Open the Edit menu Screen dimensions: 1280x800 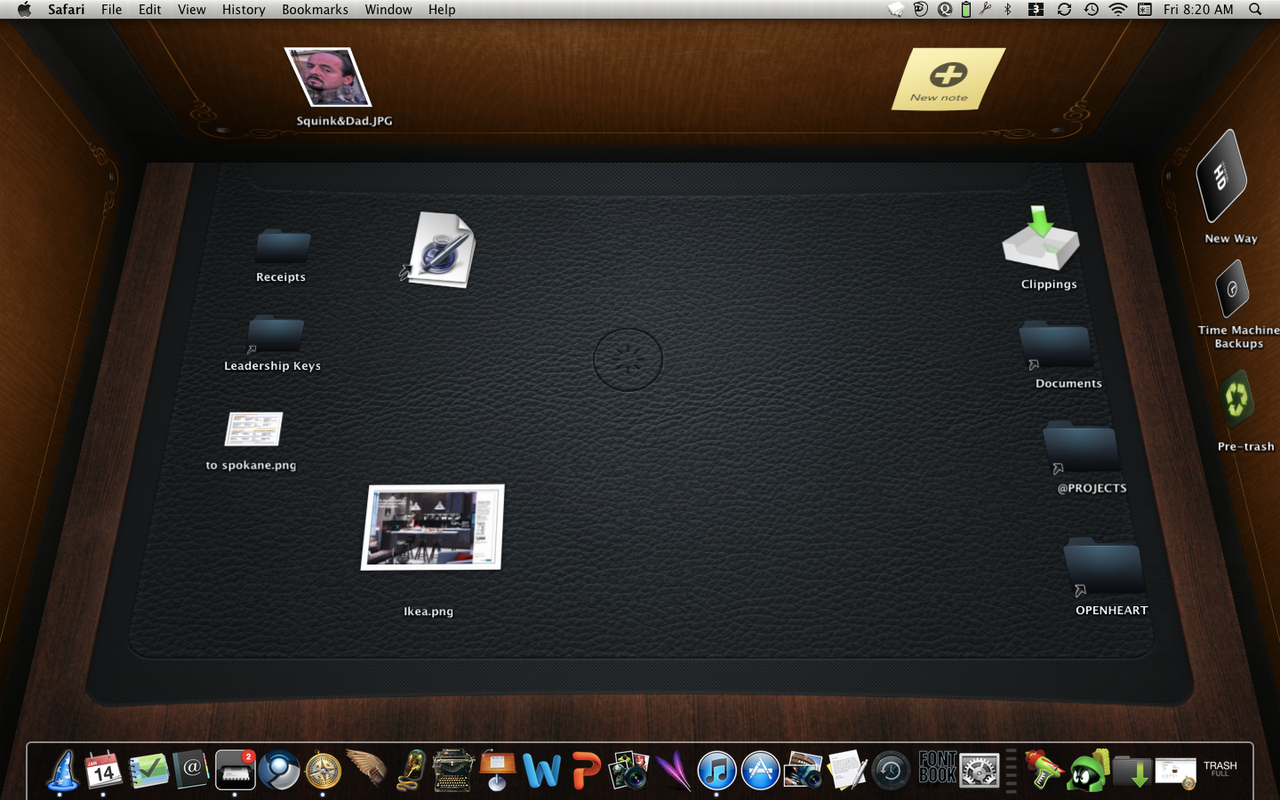150,9
